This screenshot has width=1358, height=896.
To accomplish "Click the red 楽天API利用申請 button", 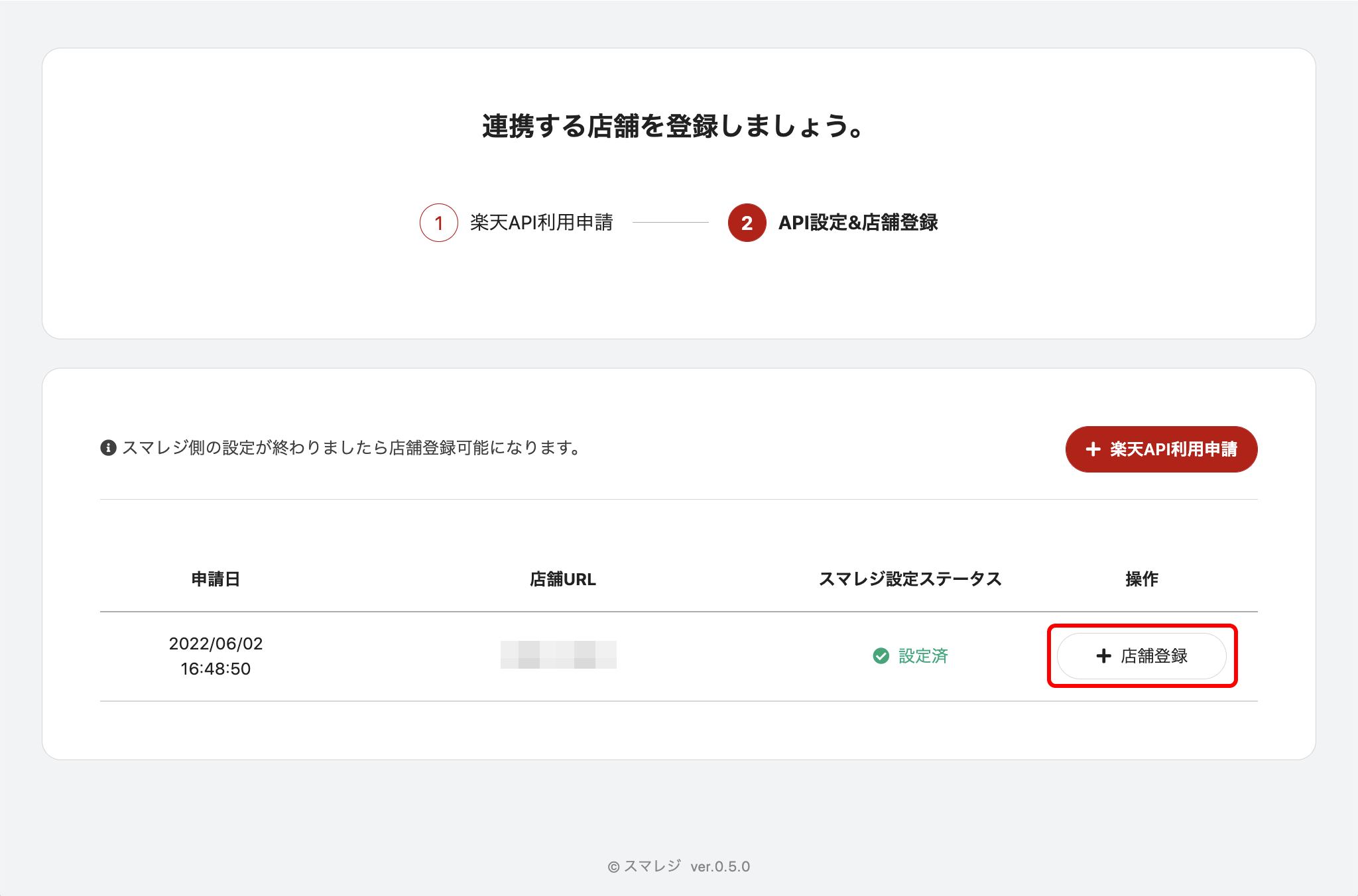I will tap(1161, 449).
